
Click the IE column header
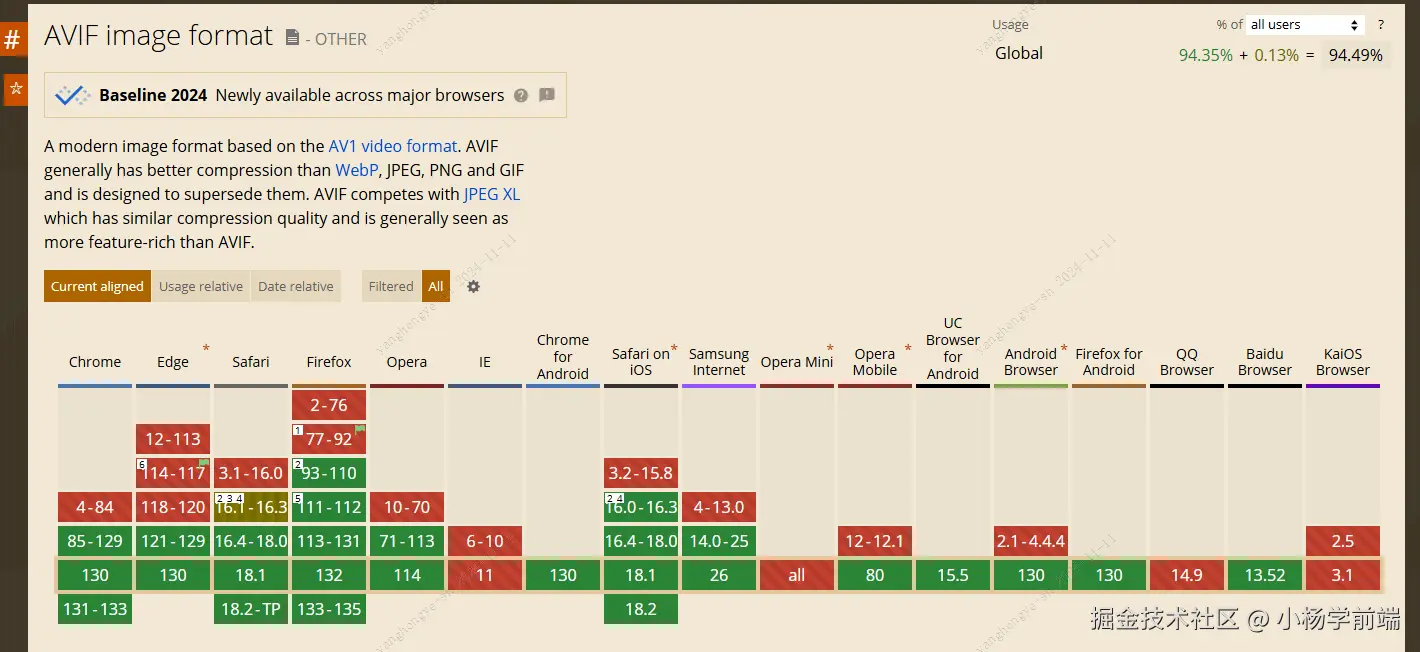click(x=485, y=362)
